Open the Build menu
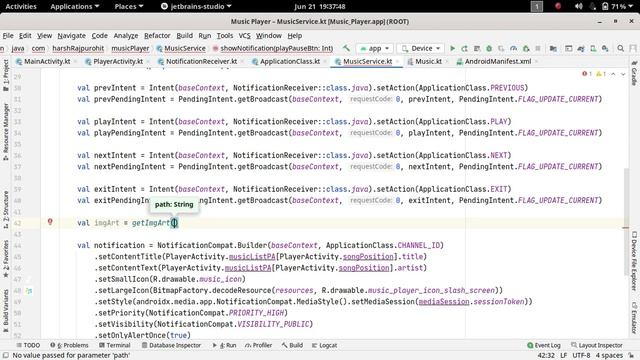The height and width of the screenshot is (360, 640). tap(184, 36)
